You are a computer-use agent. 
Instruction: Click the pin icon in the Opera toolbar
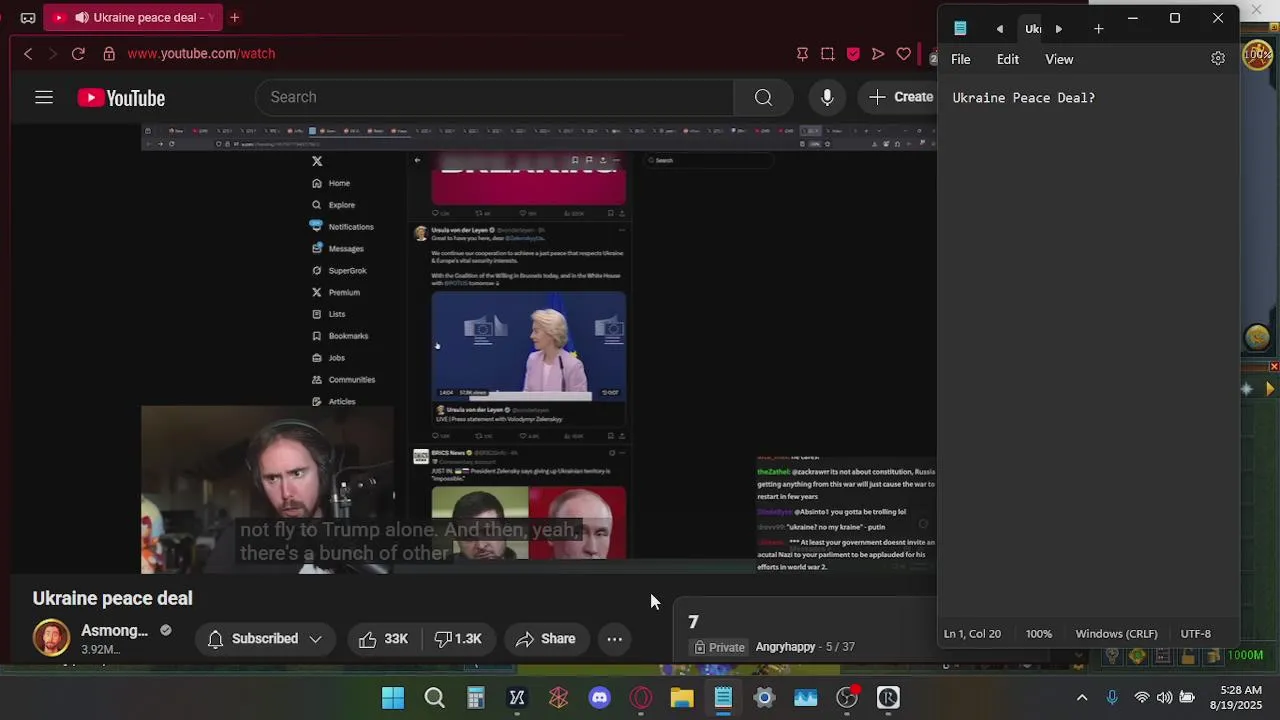coord(802,54)
